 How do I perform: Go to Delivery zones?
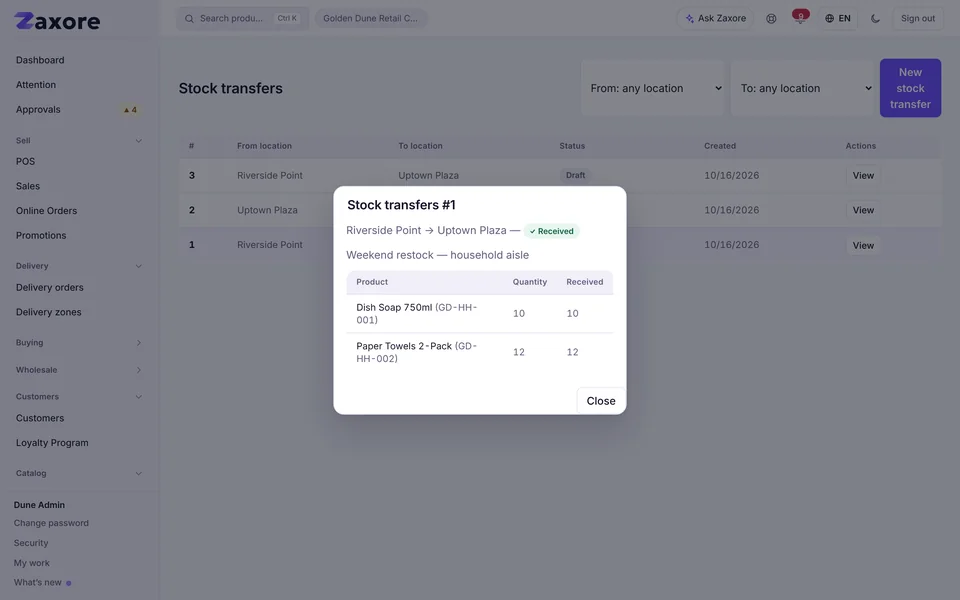click(48, 312)
